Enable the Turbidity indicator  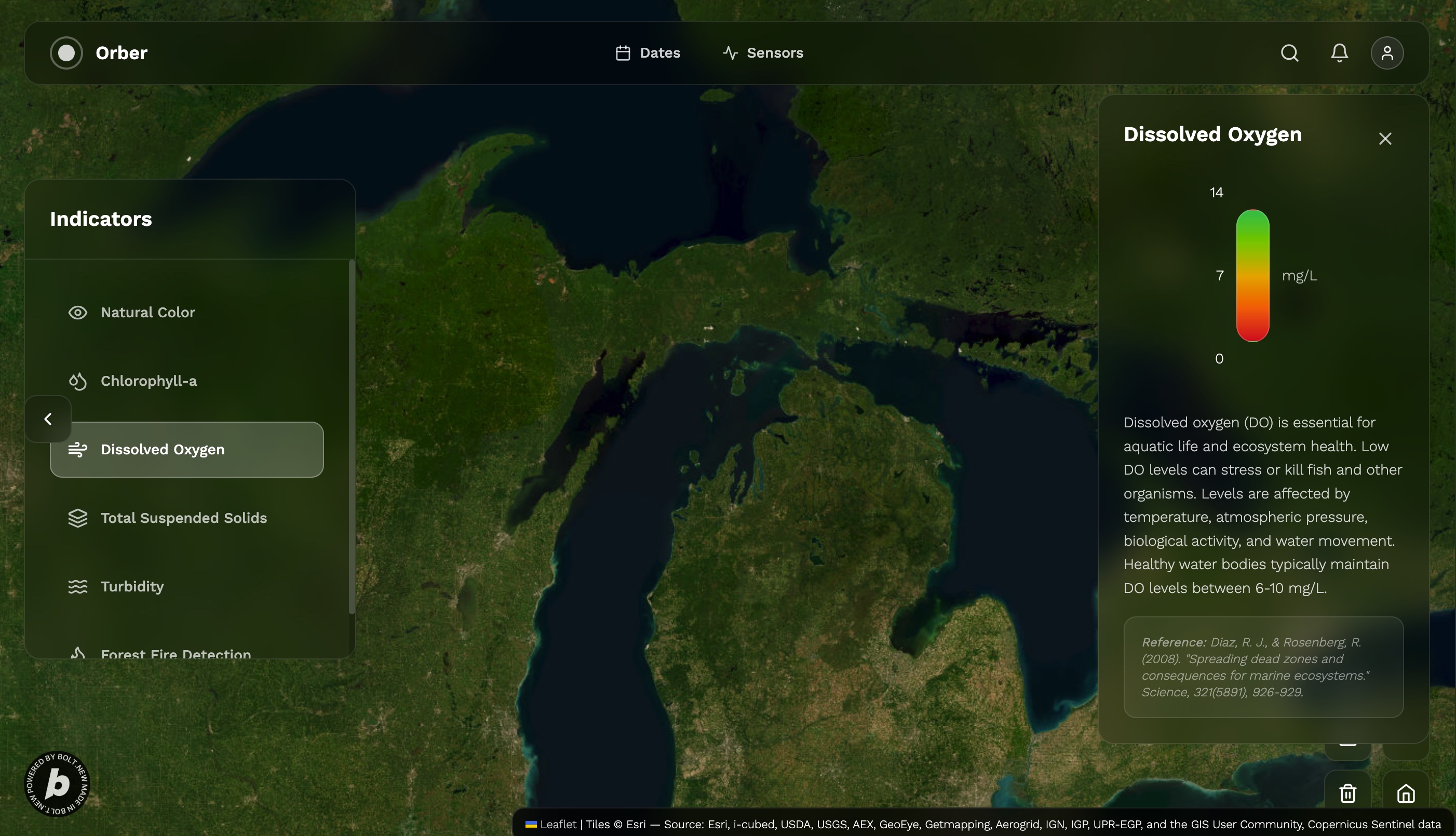coord(132,586)
